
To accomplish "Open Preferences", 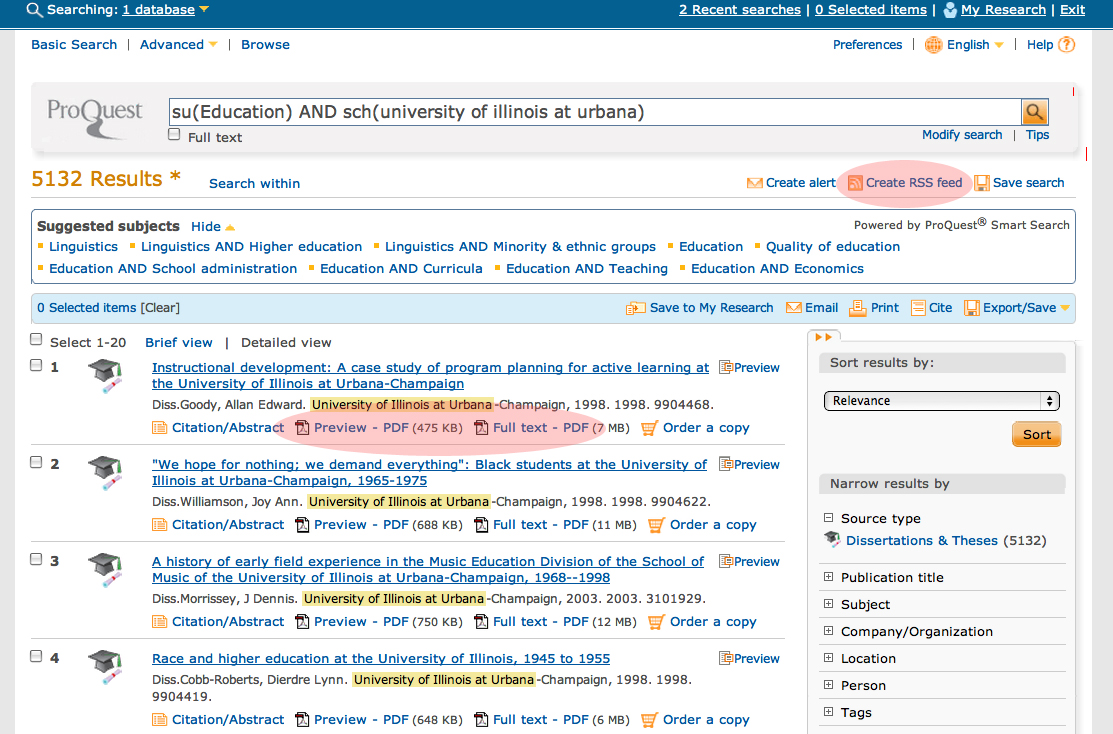I will coord(867,45).
